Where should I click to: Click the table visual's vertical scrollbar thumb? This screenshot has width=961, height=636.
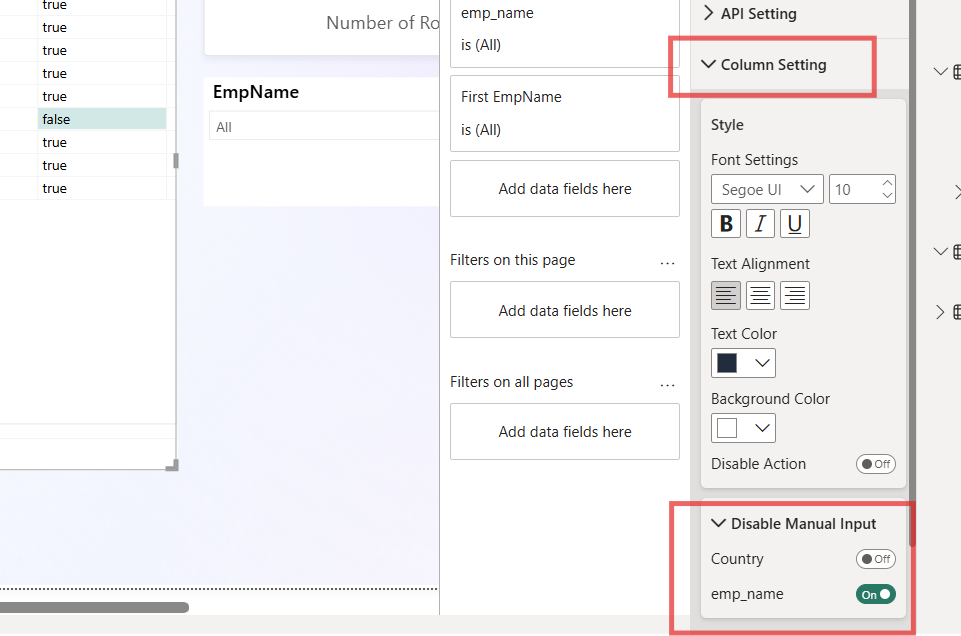coord(176,161)
